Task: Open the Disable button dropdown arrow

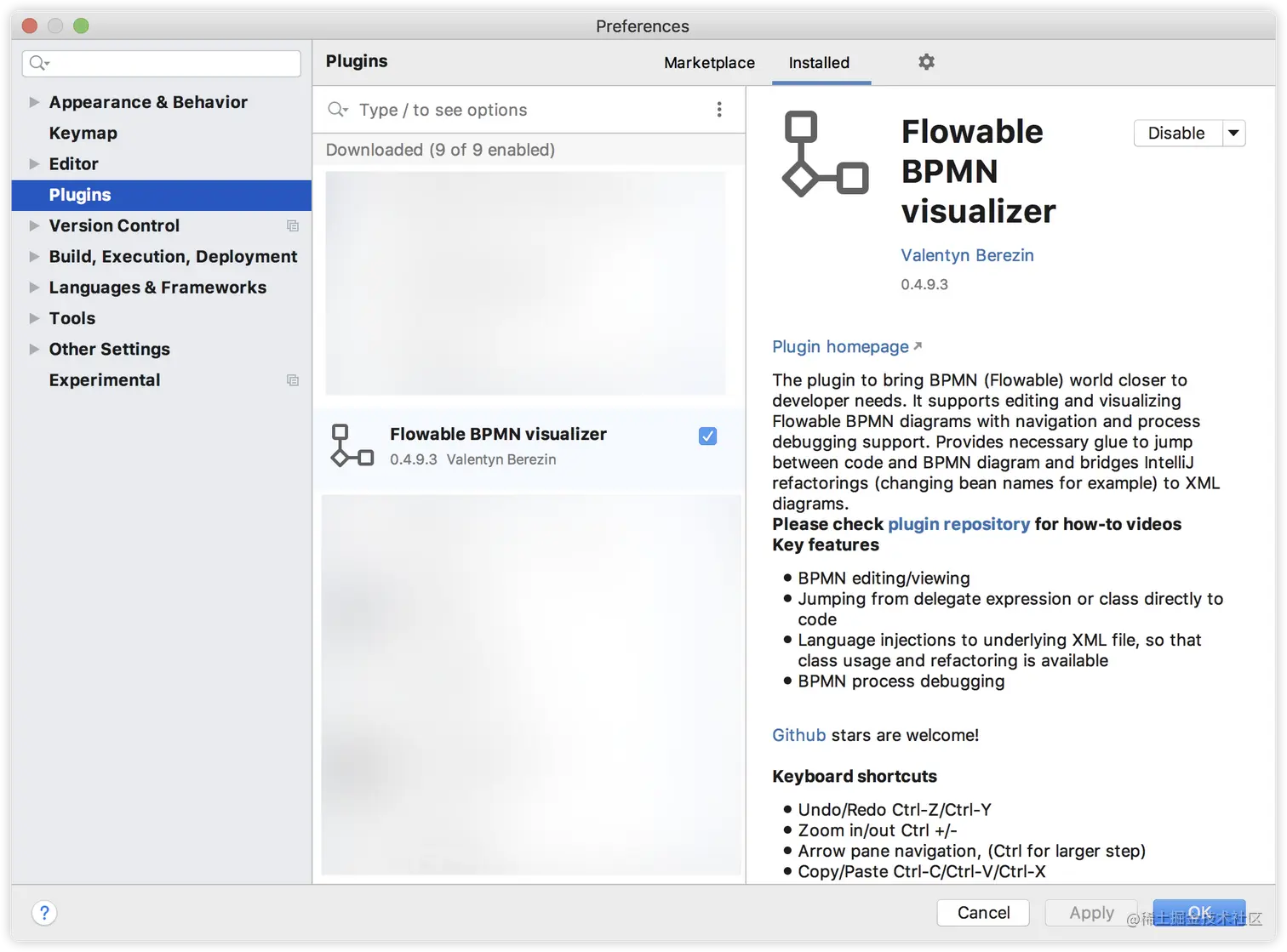Action: pyautogui.click(x=1233, y=133)
